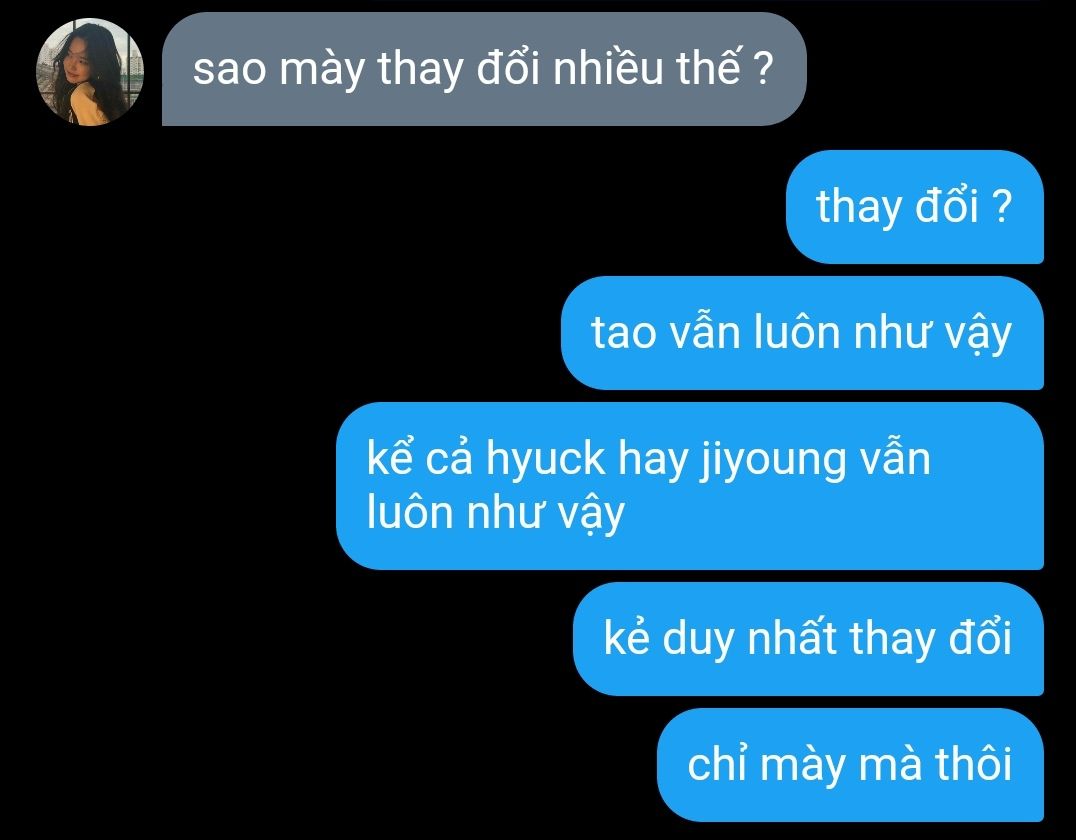
Task: Click the word "tao" in the second sent message
Action: tap(623, 334)
